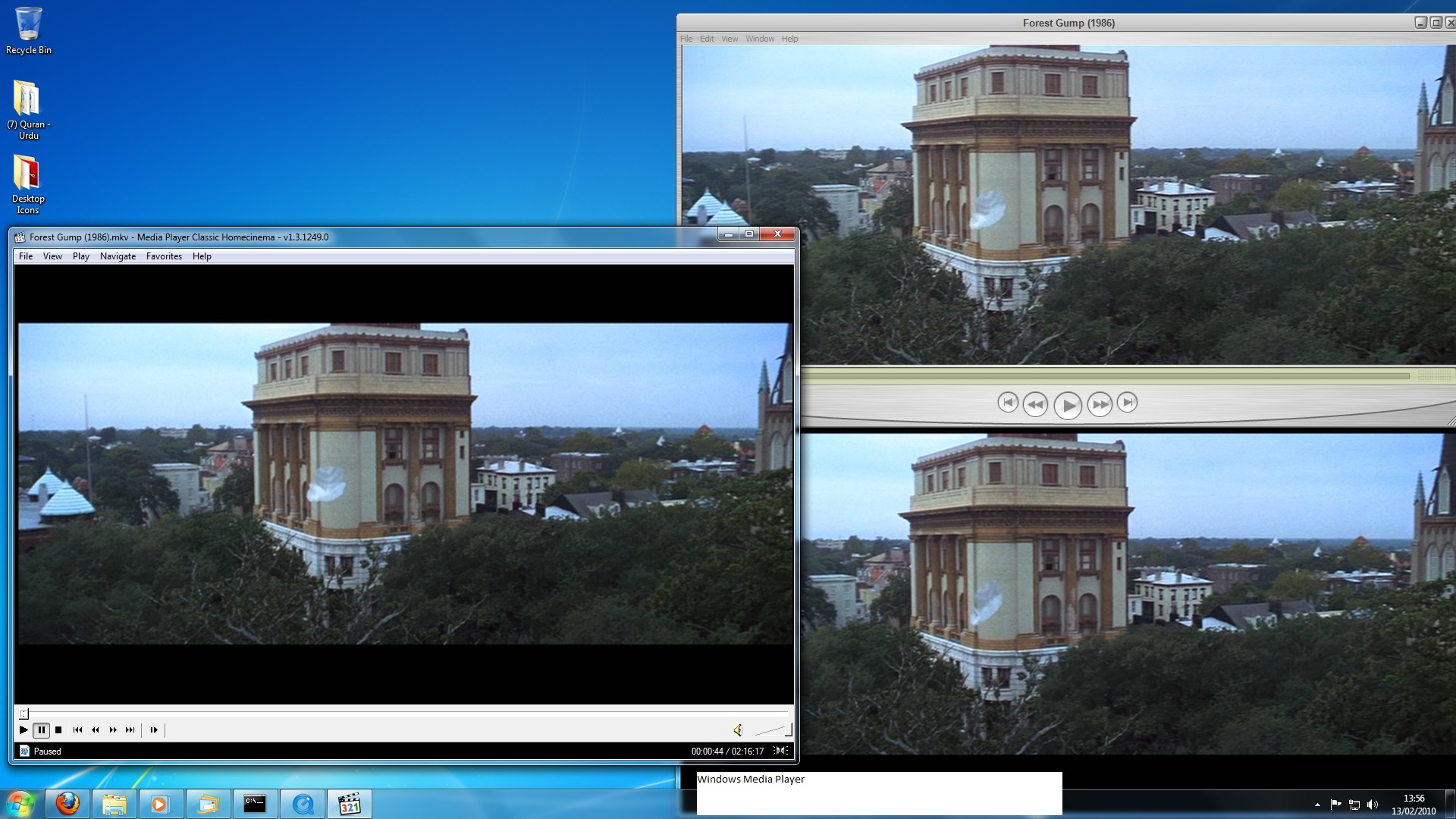Open the Navigate menu in MPC

(x=118, y=256)
